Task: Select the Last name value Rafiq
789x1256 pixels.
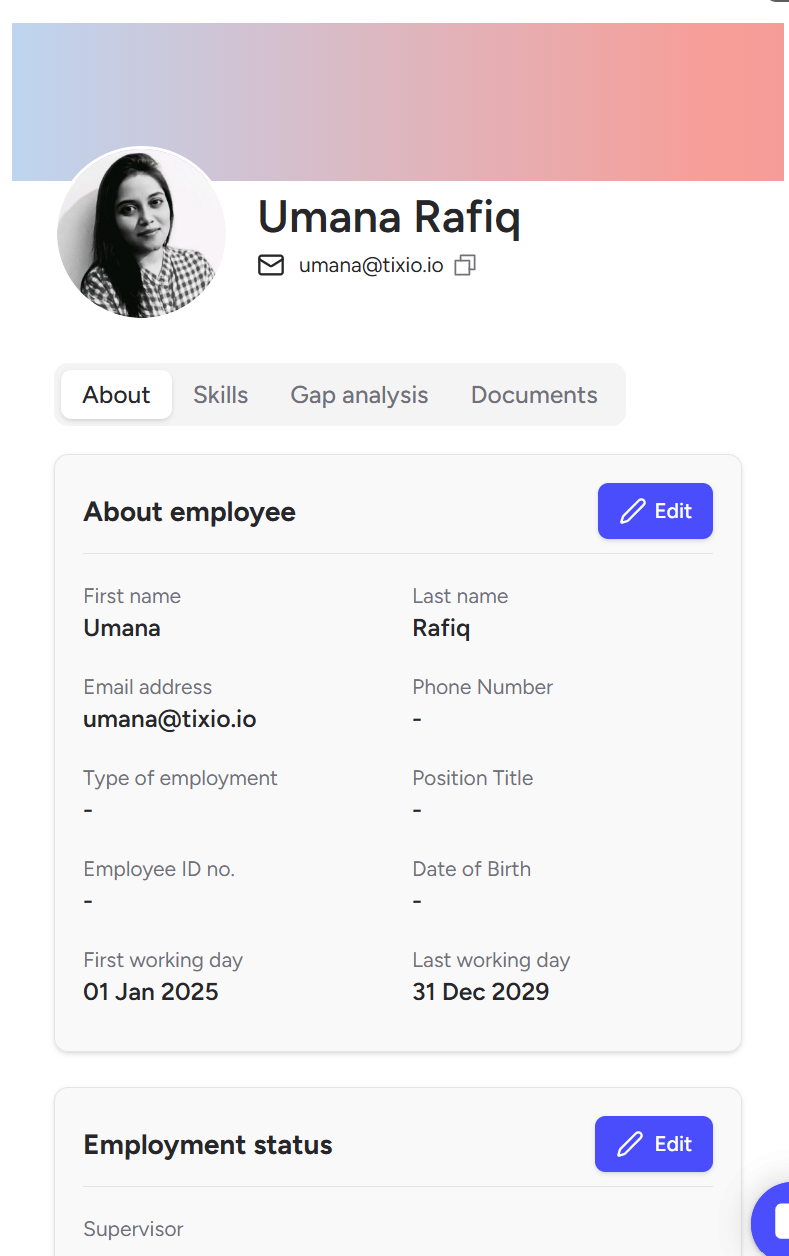Action: point(441,628)
